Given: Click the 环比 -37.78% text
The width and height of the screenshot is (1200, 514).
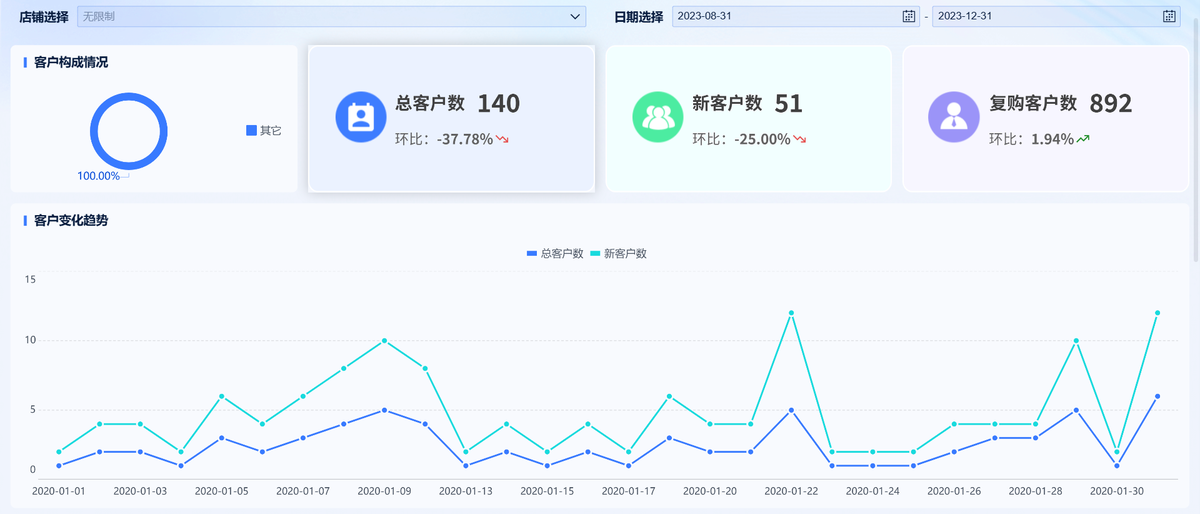Looking at the screenshot, I should (444, 139).
